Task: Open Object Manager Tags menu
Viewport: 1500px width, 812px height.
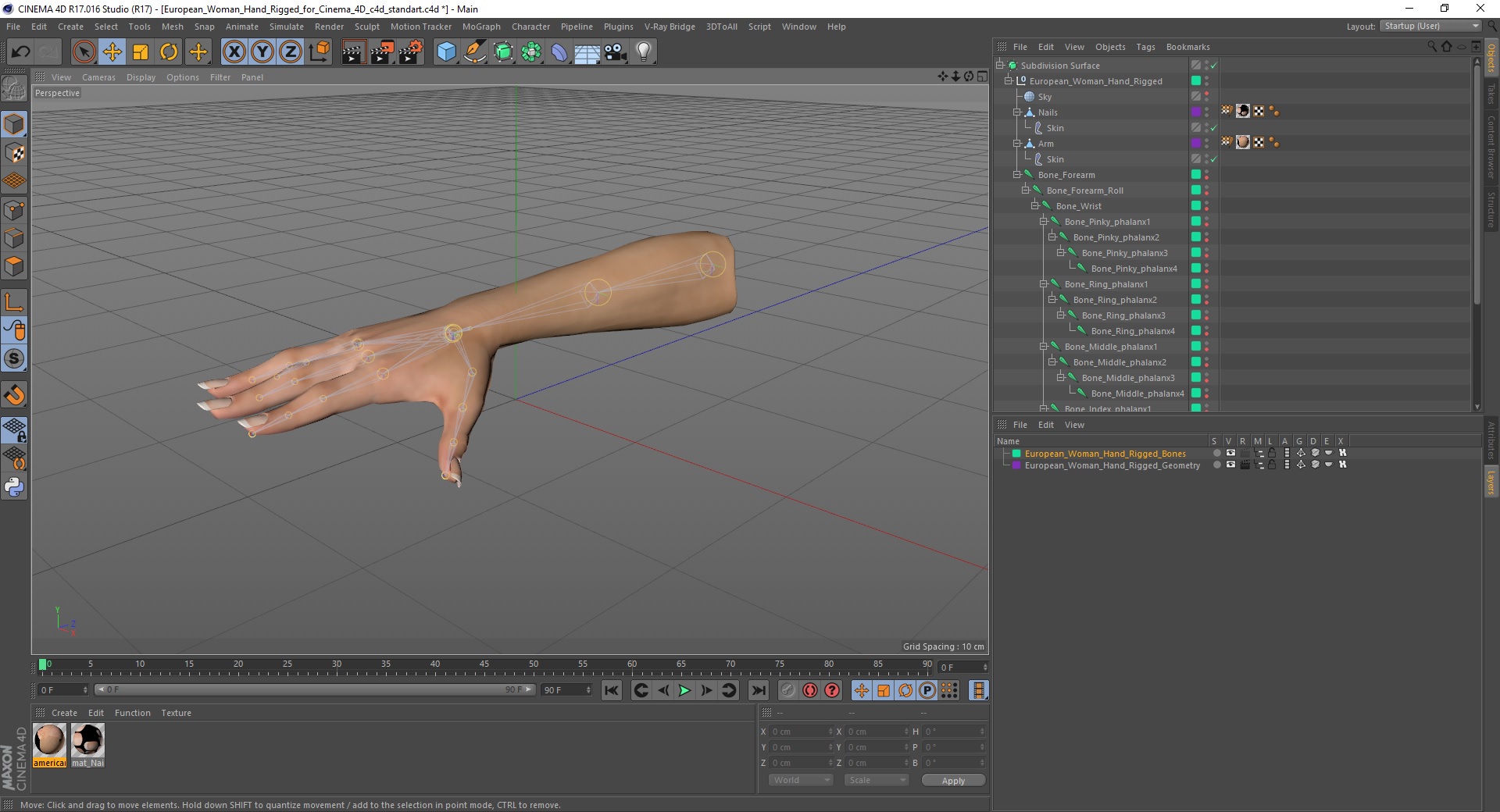Action: pos(1145,47)
